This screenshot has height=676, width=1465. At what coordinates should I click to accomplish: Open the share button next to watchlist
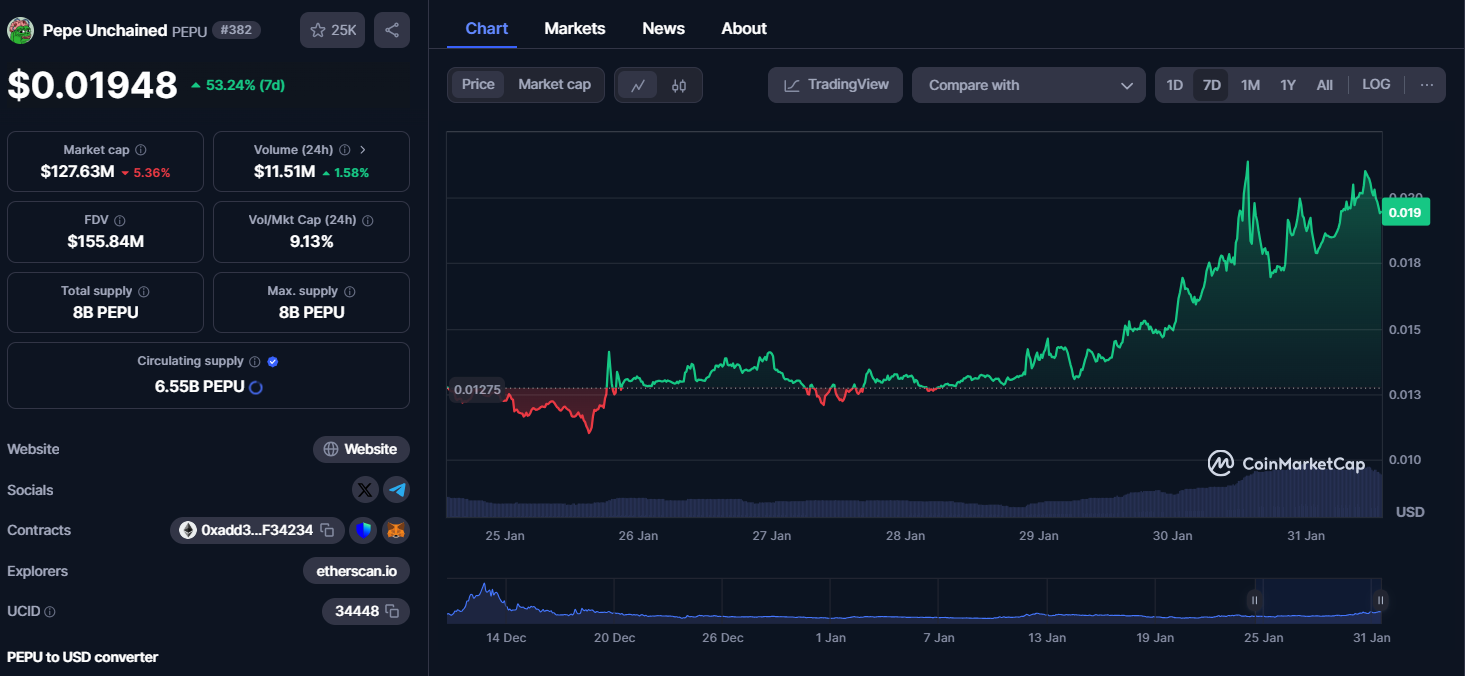[392, 30]
